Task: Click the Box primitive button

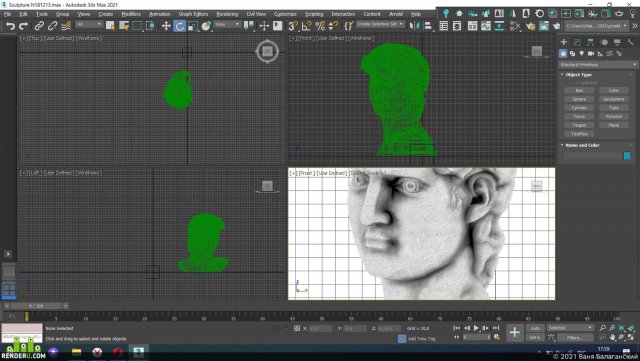Action: click(579, 90)
